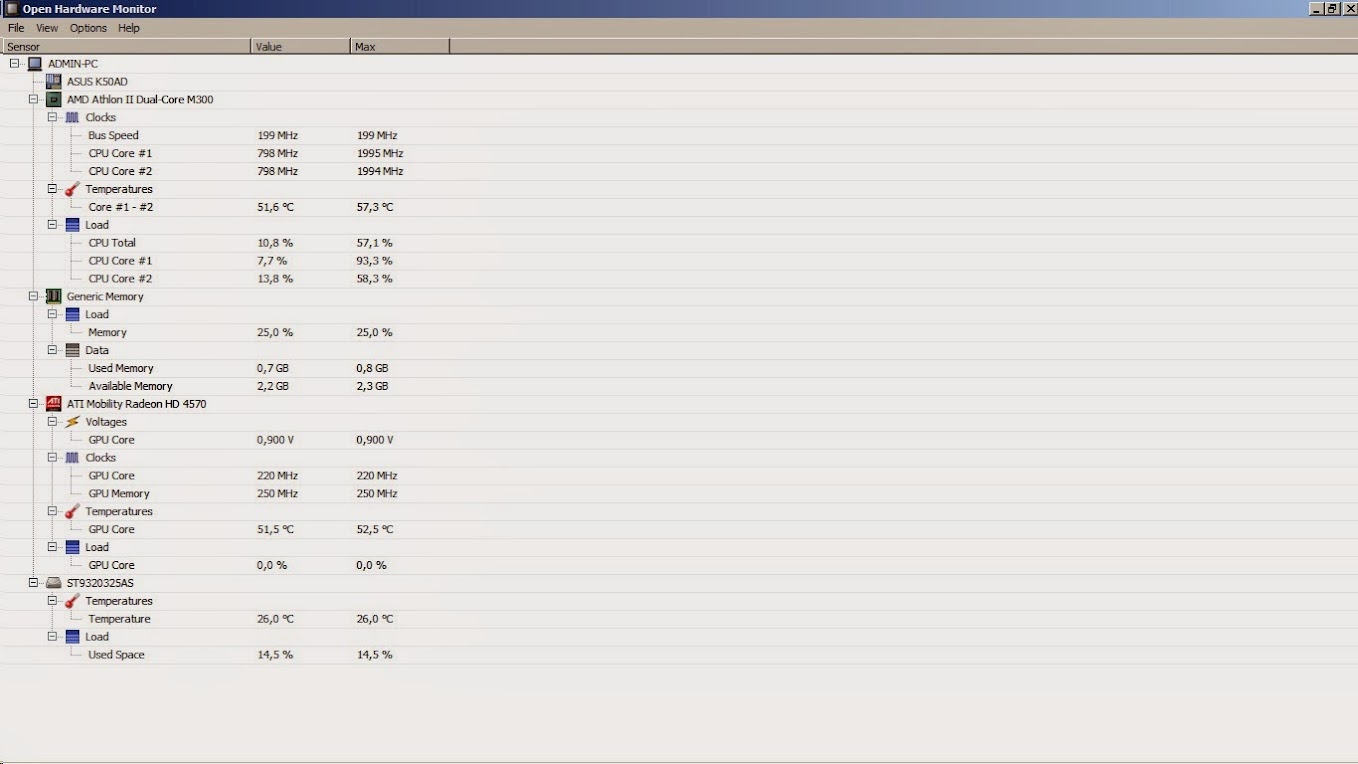Image resolution: width=1358 pixels, height=764 pixels.
Task: Click the Load icon under ST9320325AS
Action: tap(72, 637)
